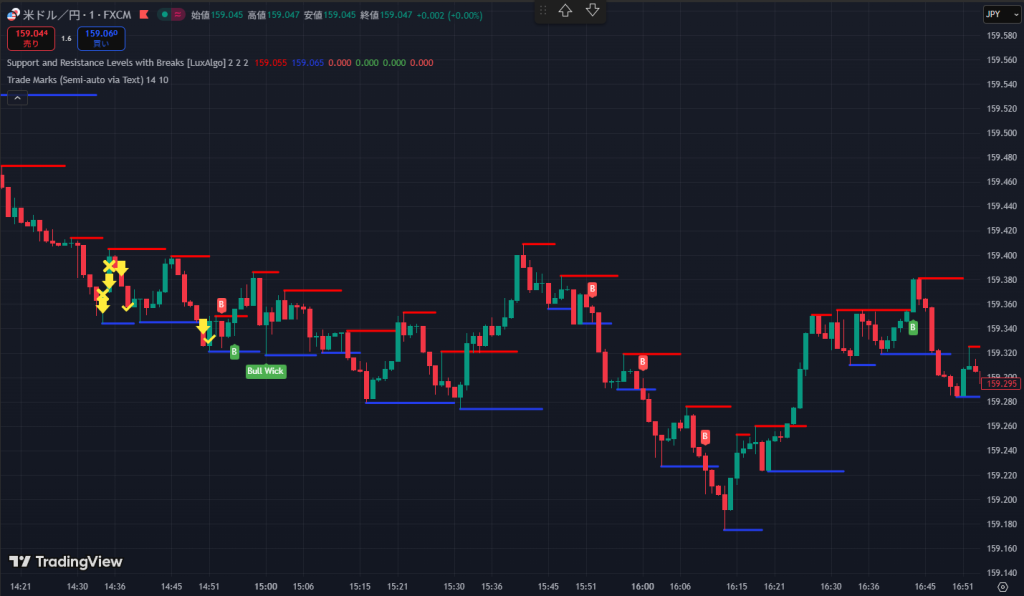Click the TradingView logo
Viewport: 1024px width, 596px height.
click(65, 561)
